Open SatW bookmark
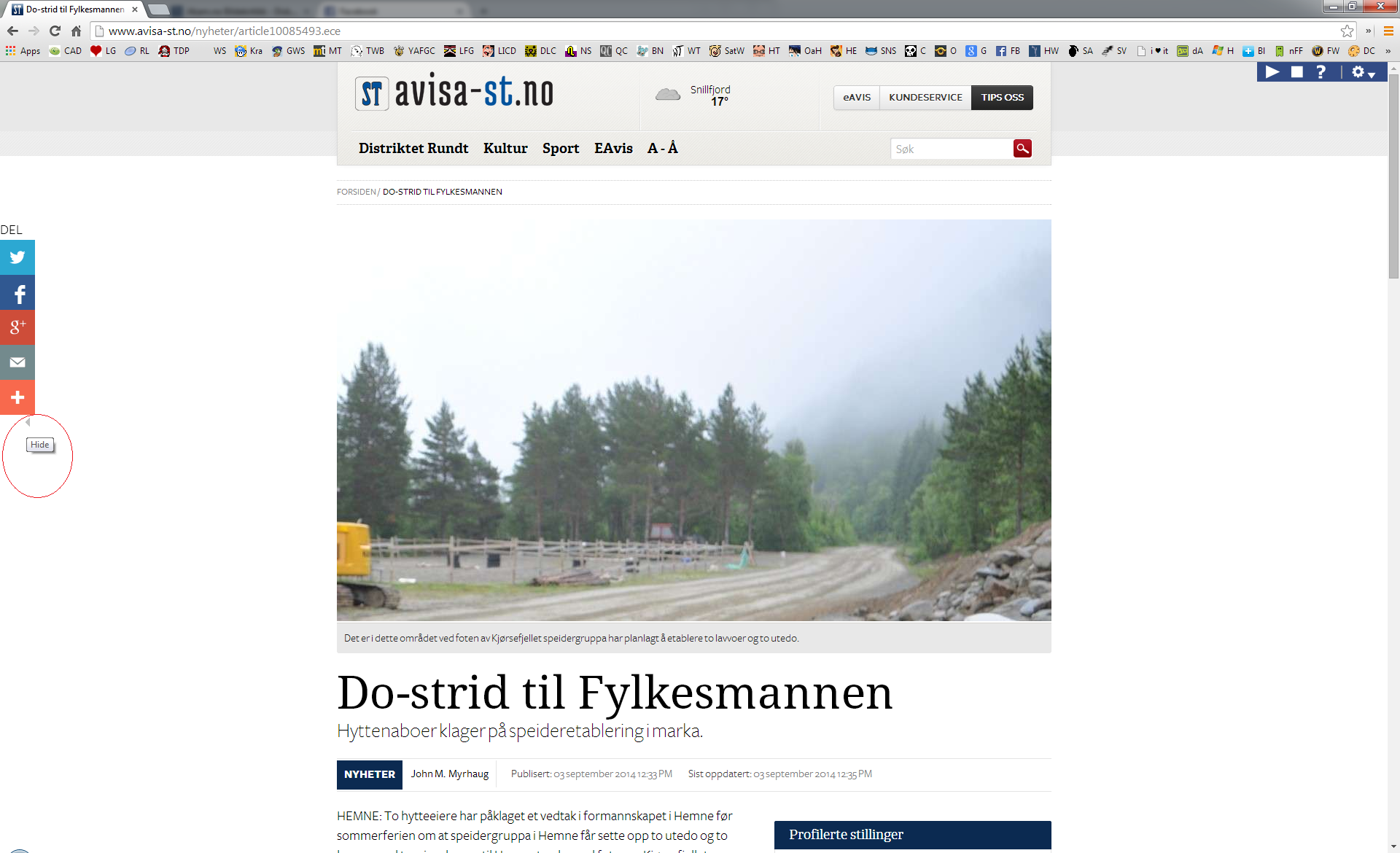 (x=726, y=51)
